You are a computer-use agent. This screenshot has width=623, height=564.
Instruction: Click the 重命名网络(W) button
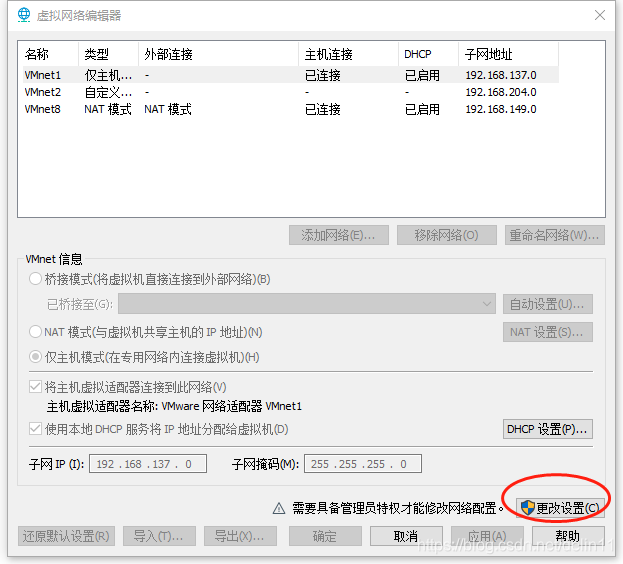pyautogui.click(x=555, y=235)
